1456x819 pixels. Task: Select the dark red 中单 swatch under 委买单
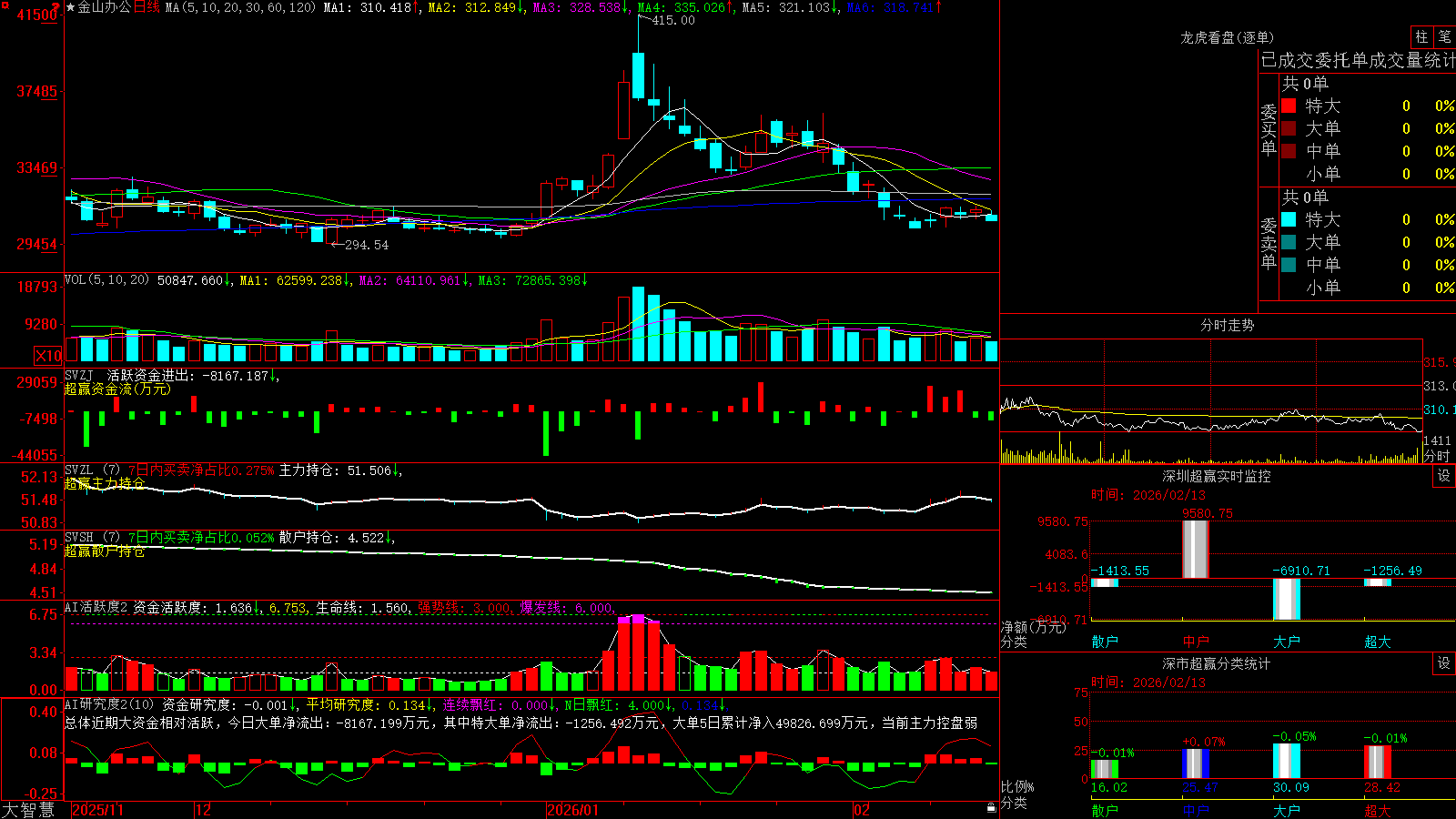pyautogui.click(x=1289, y=150)
